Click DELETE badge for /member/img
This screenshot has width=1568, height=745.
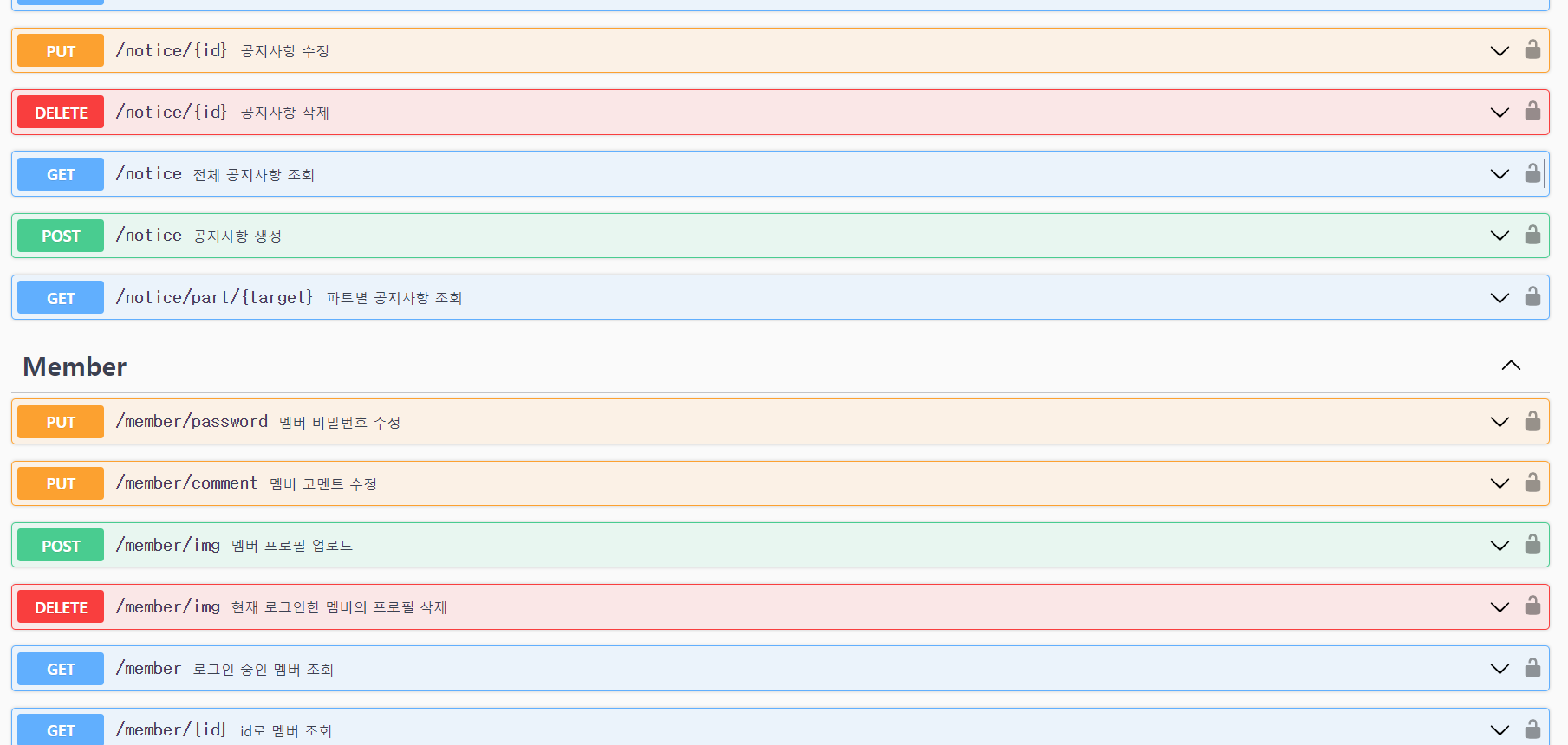coord(61,607)
